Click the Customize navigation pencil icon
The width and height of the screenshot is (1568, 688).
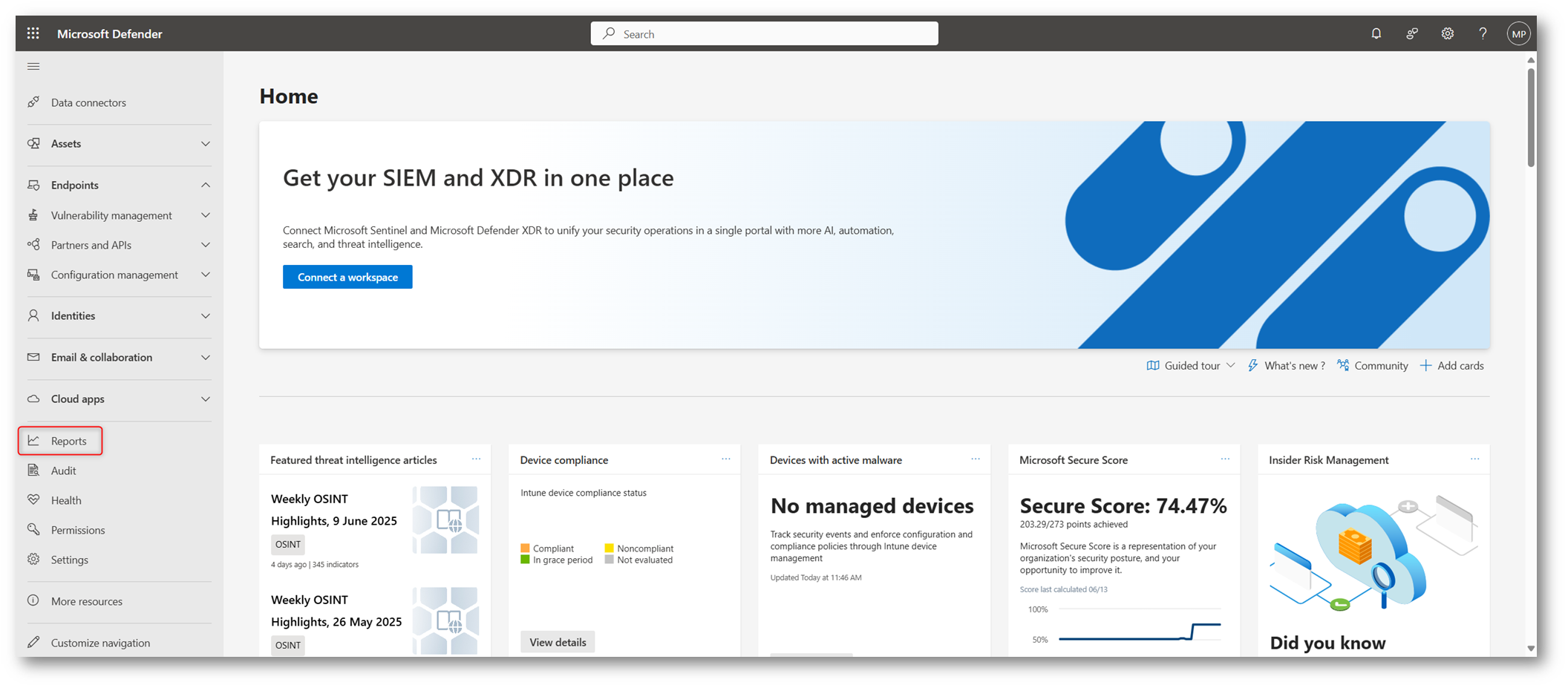click(33, 642)
